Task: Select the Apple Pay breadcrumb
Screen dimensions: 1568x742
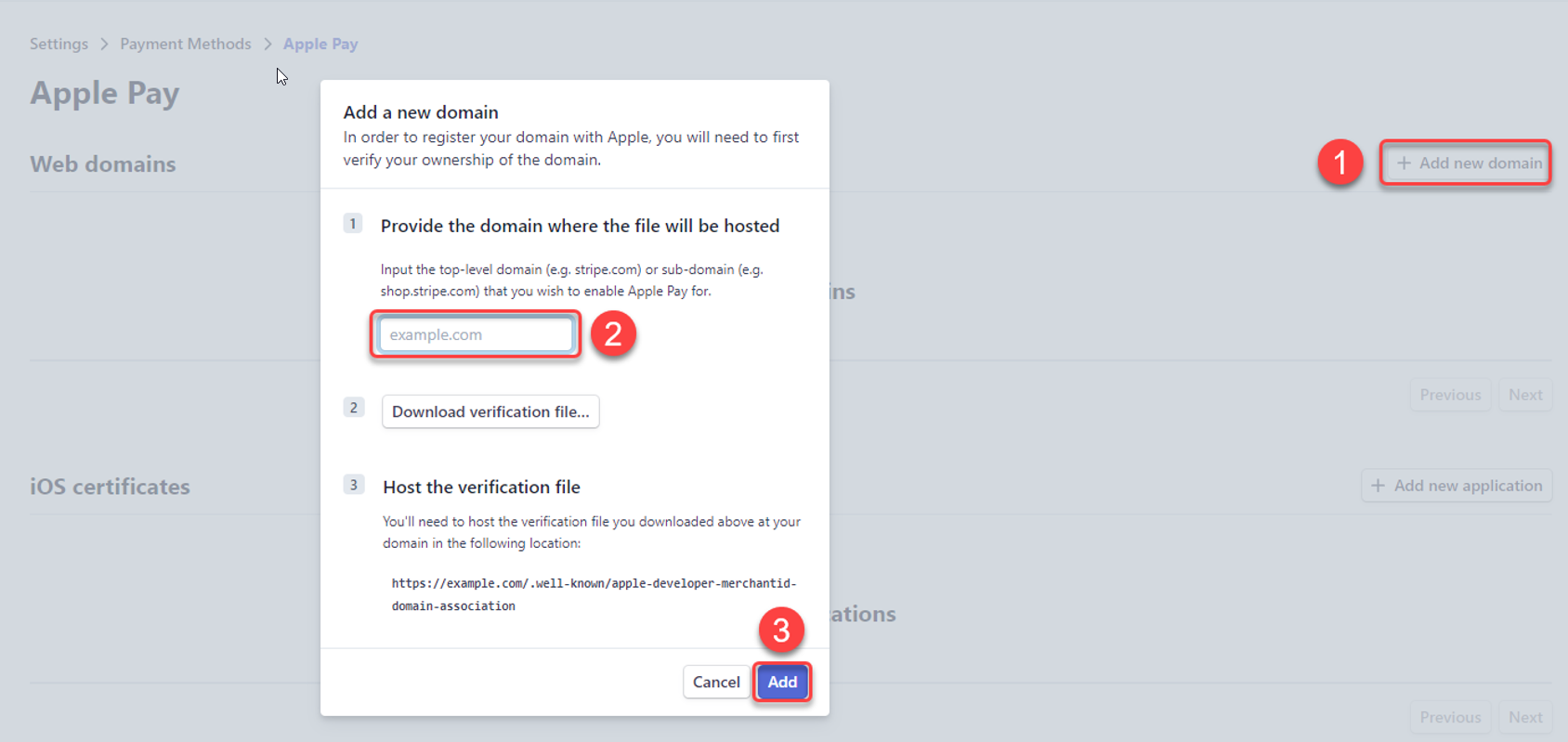Action: tap(320, 44)
